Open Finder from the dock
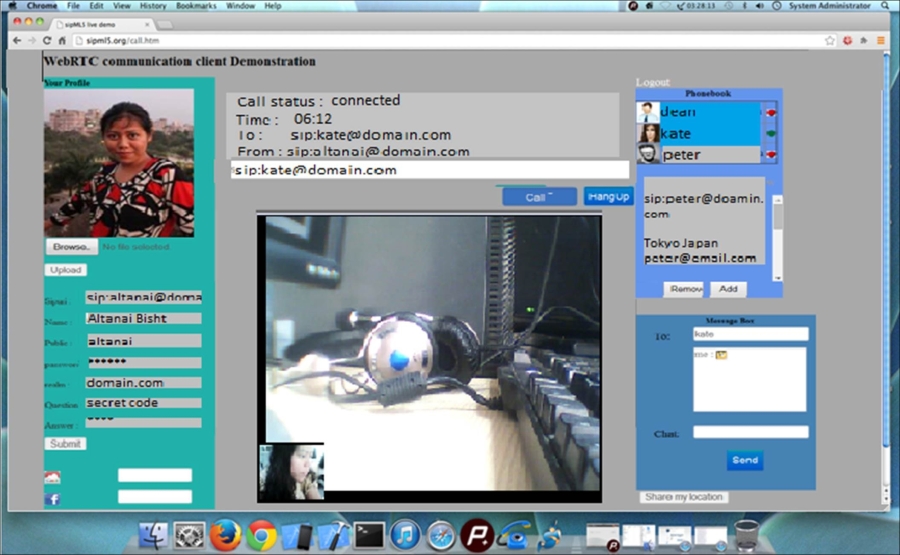900x555 pixels. 153,535
